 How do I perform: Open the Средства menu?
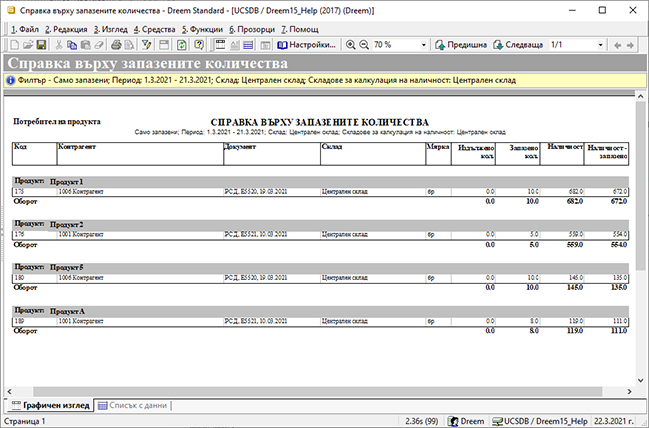pyautogui.click(x=154, y=29)
